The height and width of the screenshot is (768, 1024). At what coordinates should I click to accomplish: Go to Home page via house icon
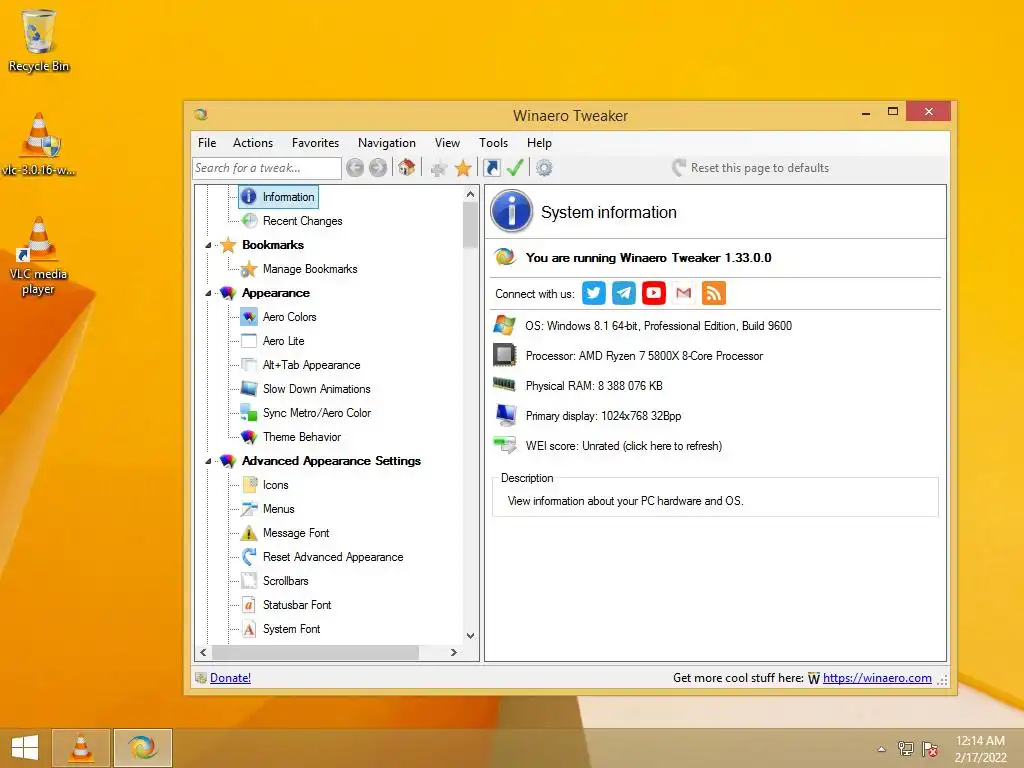coord(406,168)
